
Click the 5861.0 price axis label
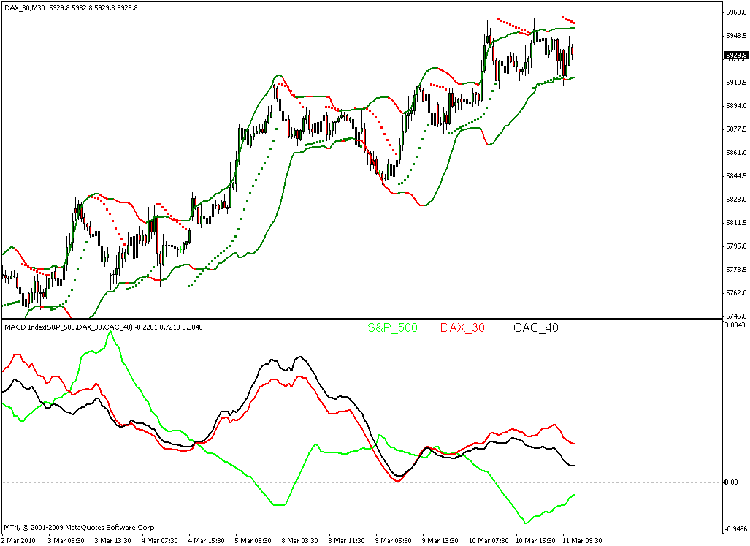pyautogui.click(x=737, y=153)
